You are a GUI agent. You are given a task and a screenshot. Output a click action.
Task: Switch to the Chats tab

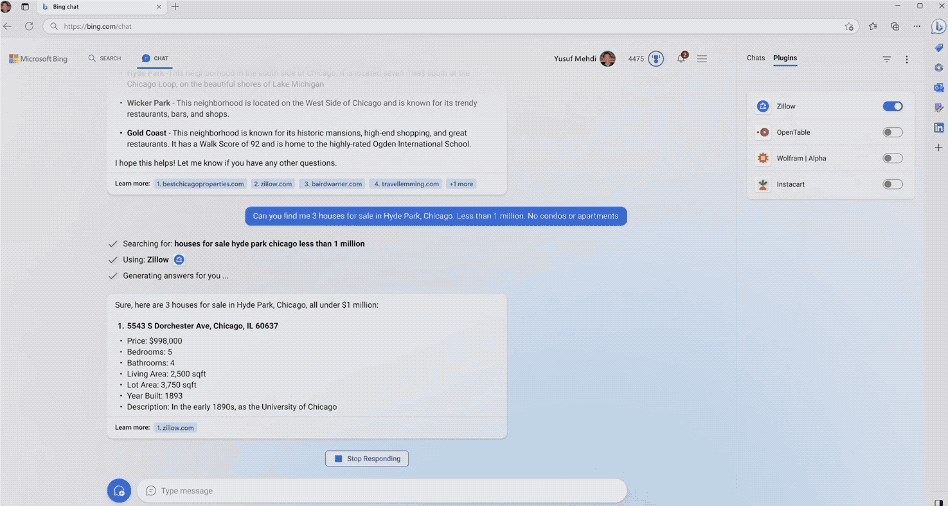point(755,58)
